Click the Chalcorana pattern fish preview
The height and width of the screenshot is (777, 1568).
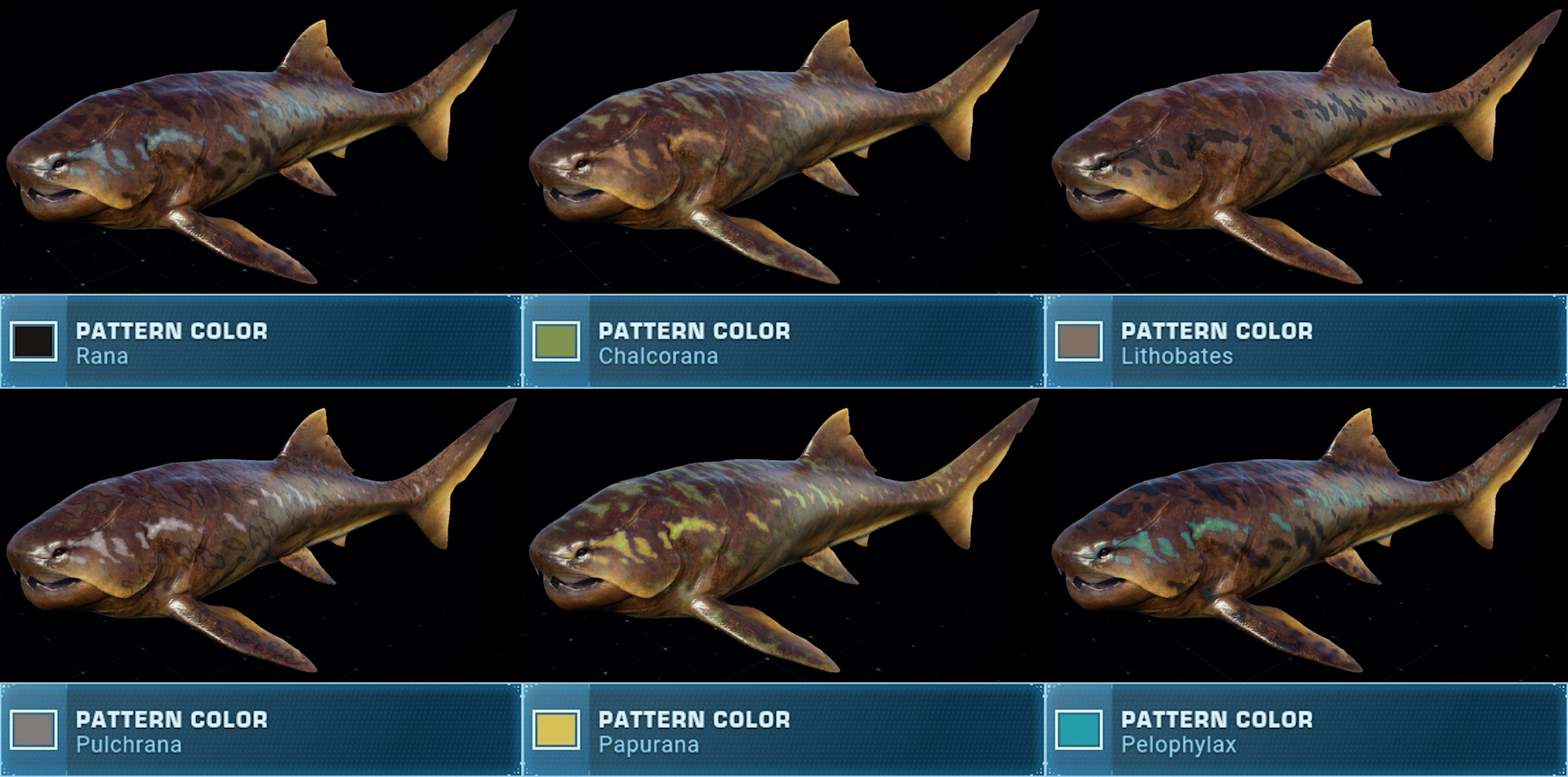tap(784, 147)
